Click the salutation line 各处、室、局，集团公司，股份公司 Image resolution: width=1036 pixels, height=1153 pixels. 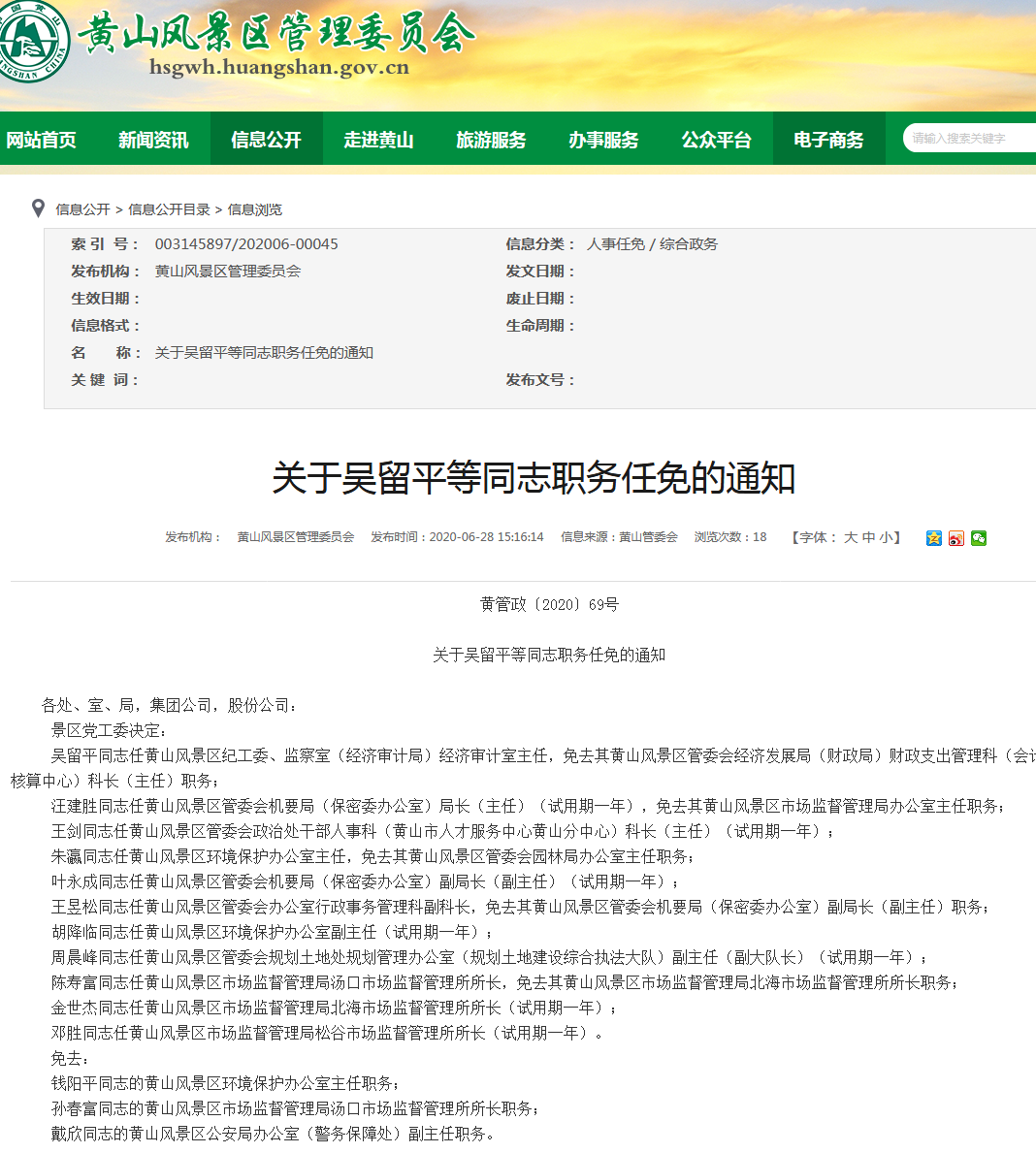(169, 705)
